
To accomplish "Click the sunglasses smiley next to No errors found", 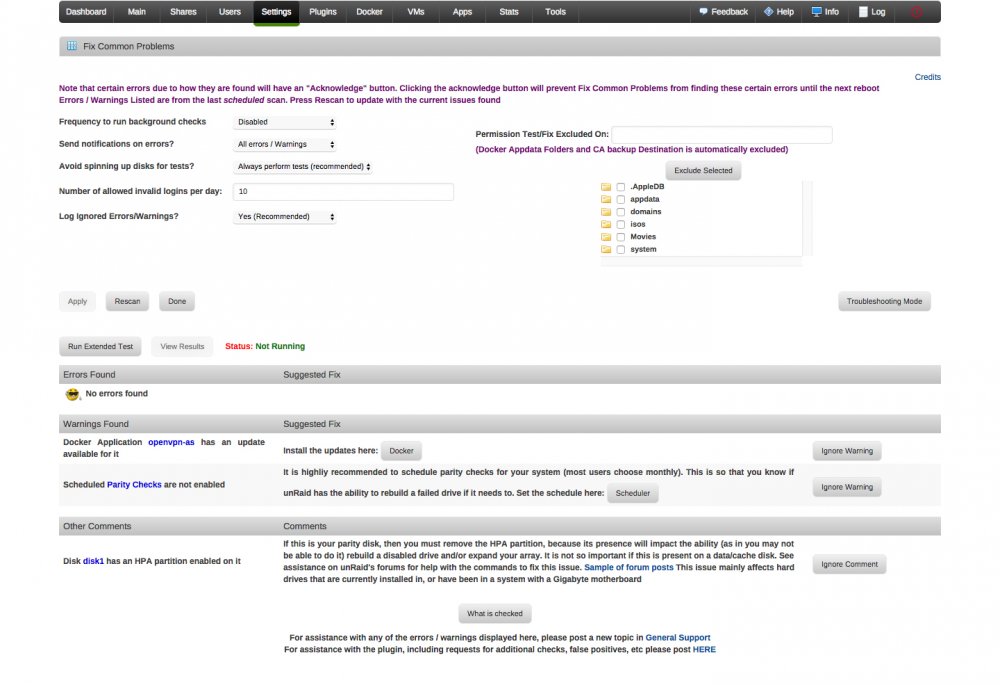I will (x=73, y=395).
